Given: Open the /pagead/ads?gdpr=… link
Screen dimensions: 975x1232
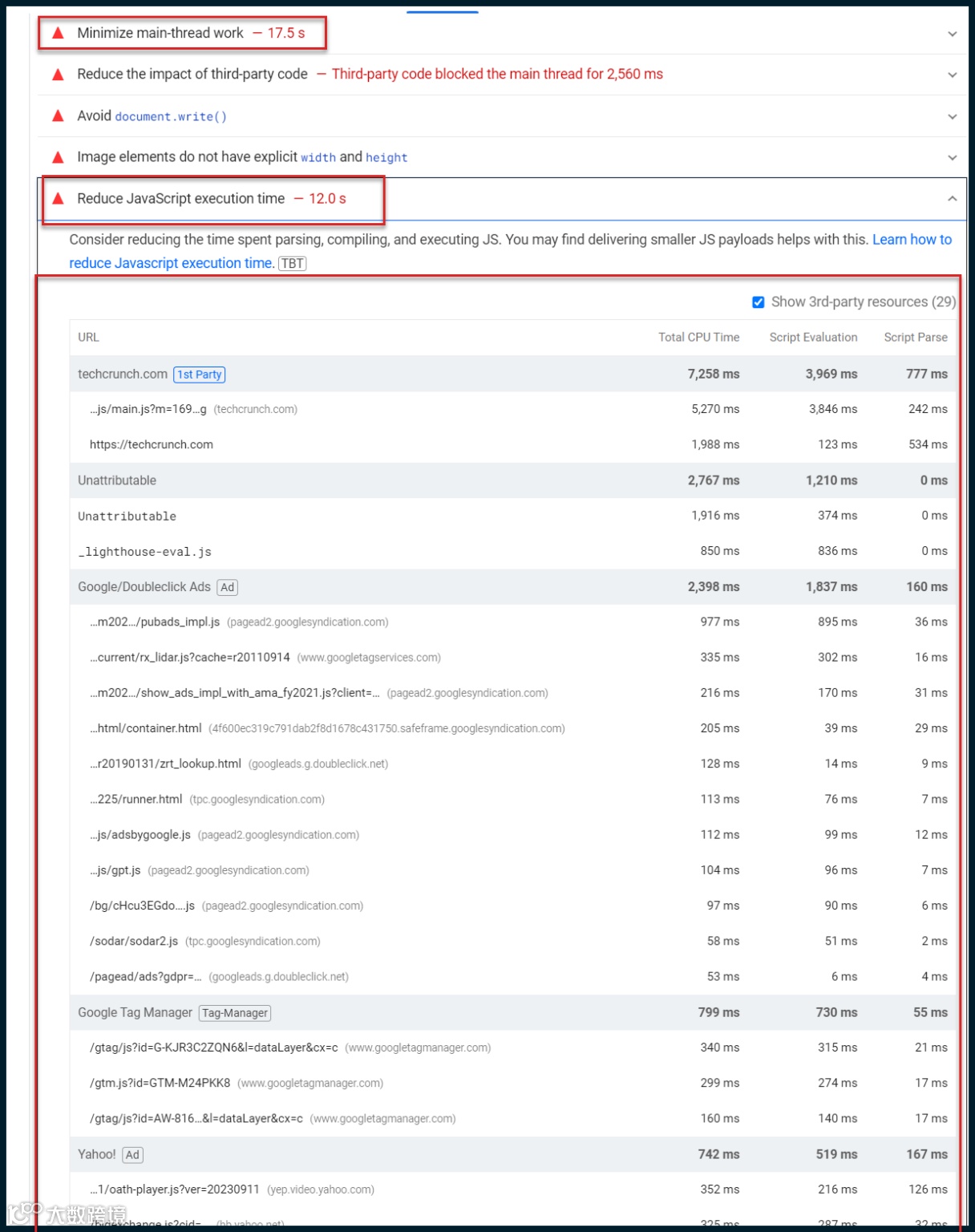Looking at the screenshot, I should (146, 977).
